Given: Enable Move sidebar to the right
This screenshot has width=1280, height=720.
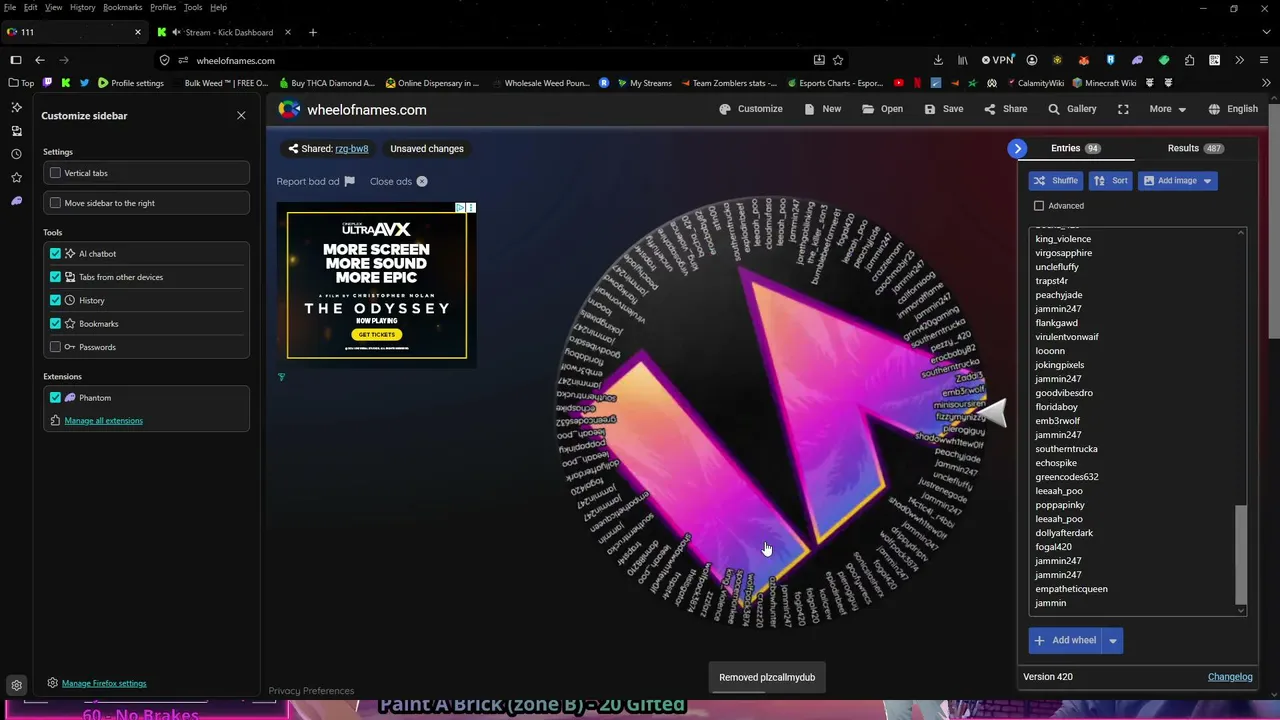Looking at the screenshot, I should pyautogui.click(x=55, y=203).
